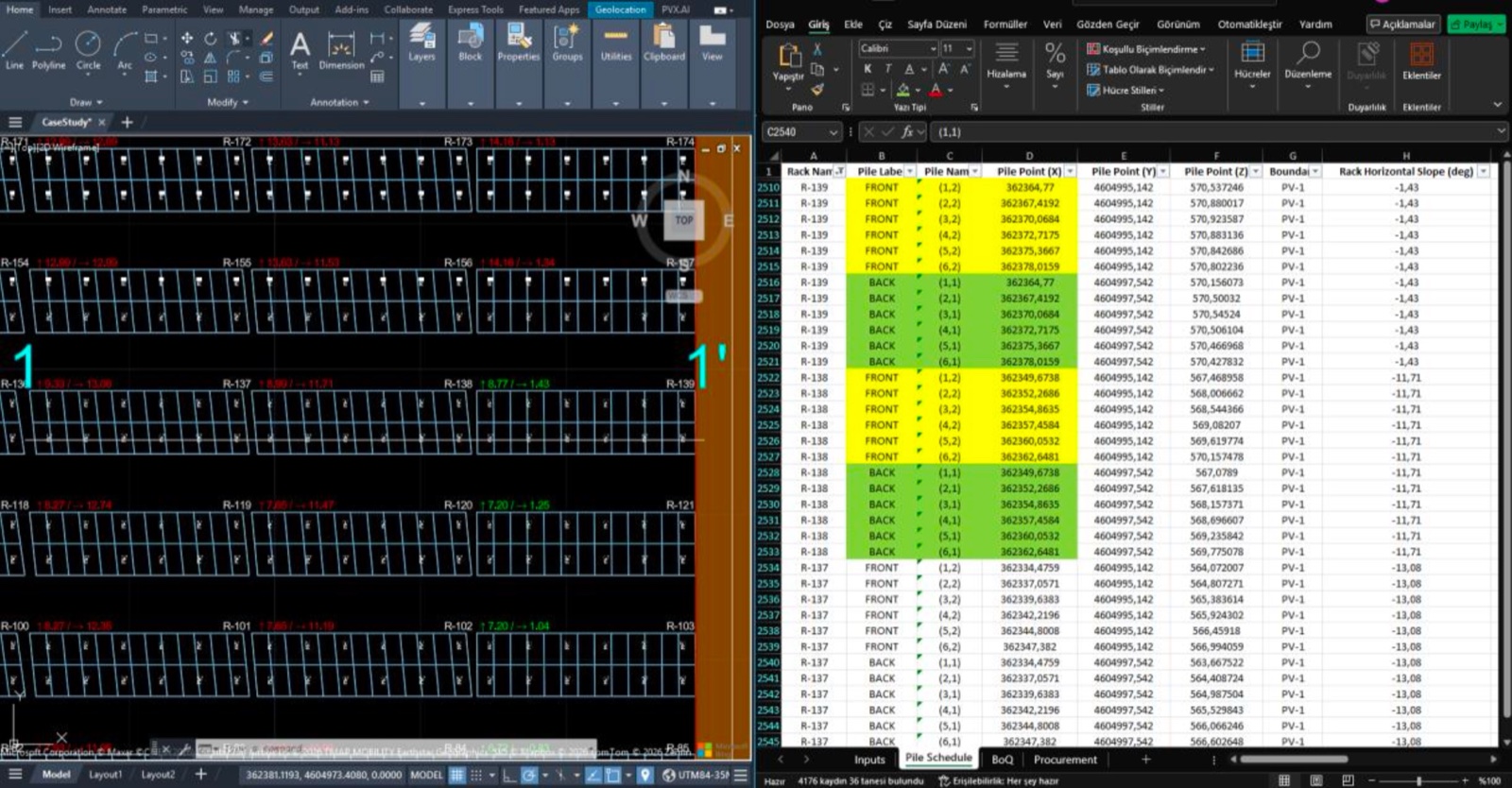Expand the Annotation panel dropdown
The width and height of the screenshot is (1512, 788).
pyautogui.click(x=340, y=102)
